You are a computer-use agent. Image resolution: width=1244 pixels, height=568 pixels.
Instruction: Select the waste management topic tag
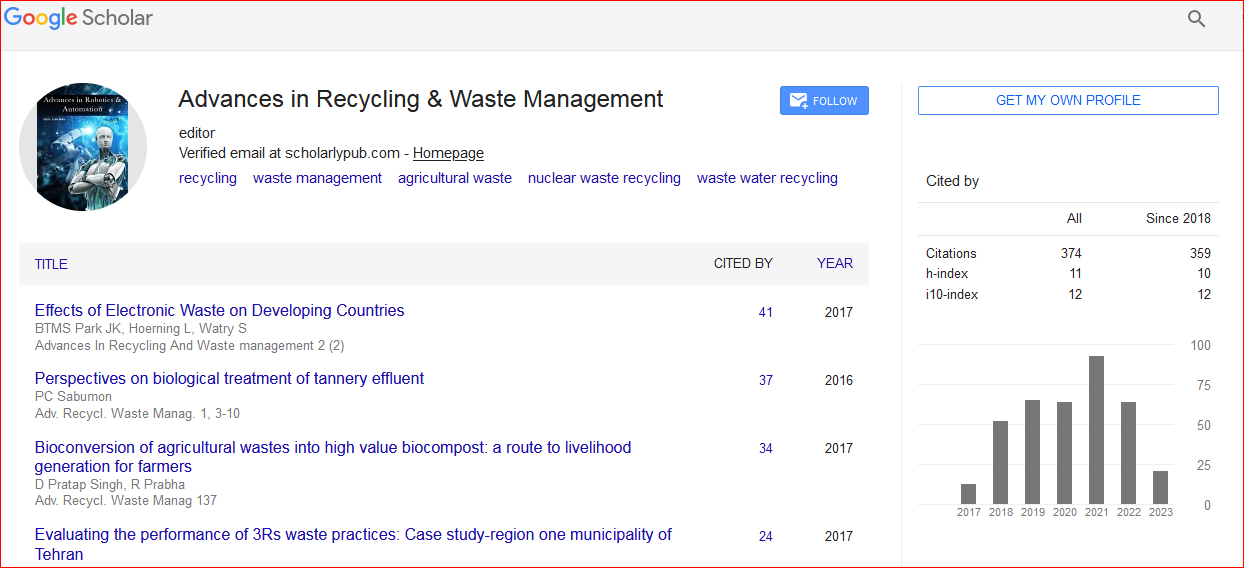pos(317,178)
